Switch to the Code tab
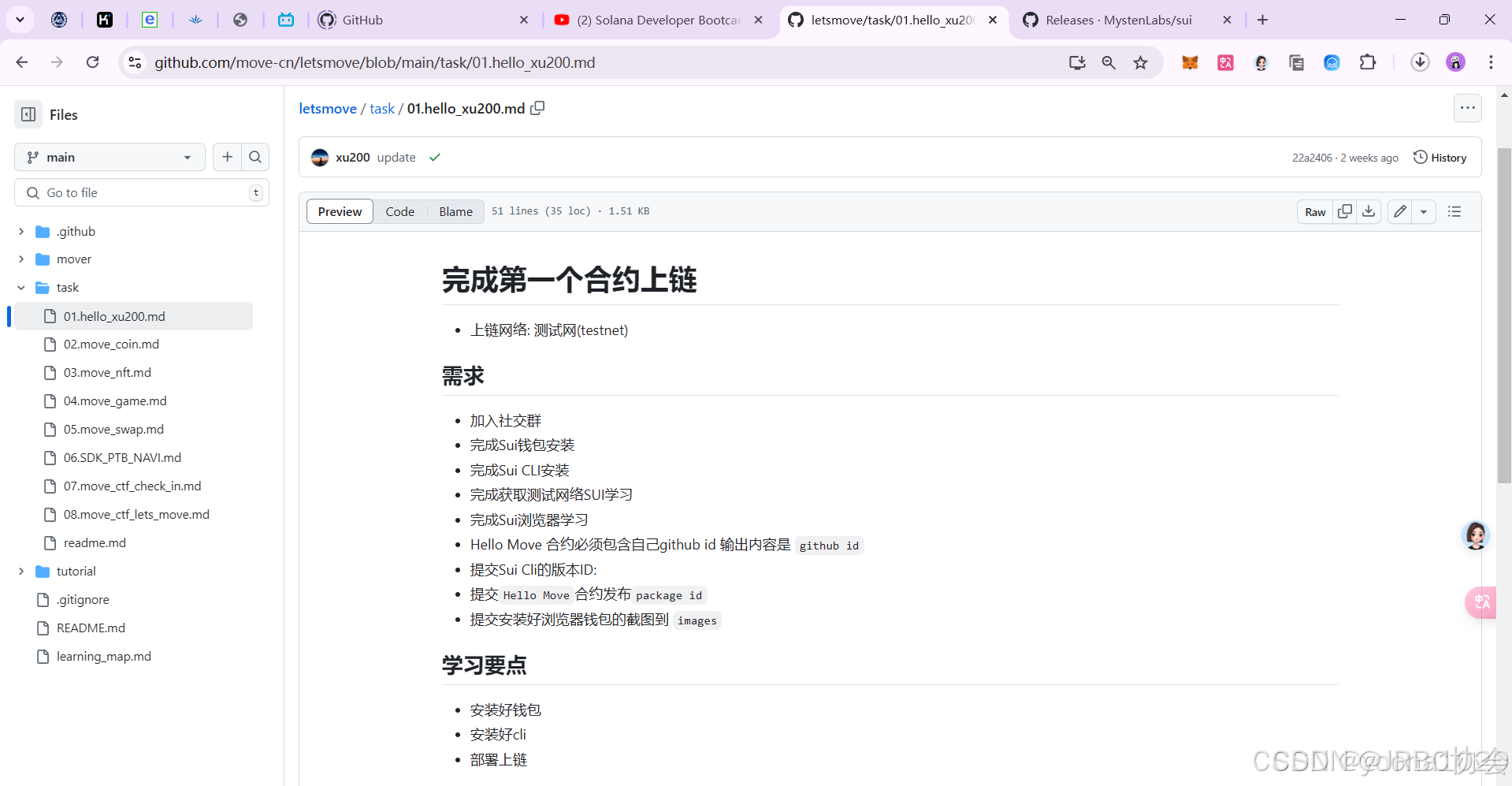Screen dimensions: 1512x786 pyautogui.click(x=400, y=211)
